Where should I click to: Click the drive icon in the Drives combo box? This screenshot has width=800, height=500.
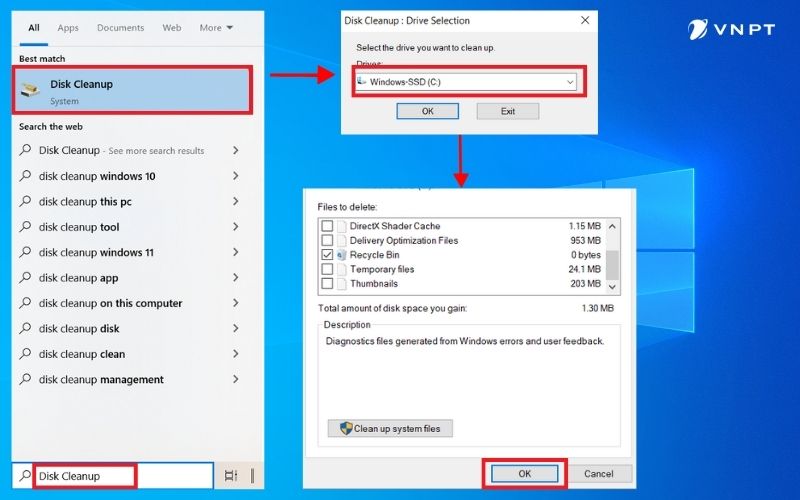click(x=362, y=81)
